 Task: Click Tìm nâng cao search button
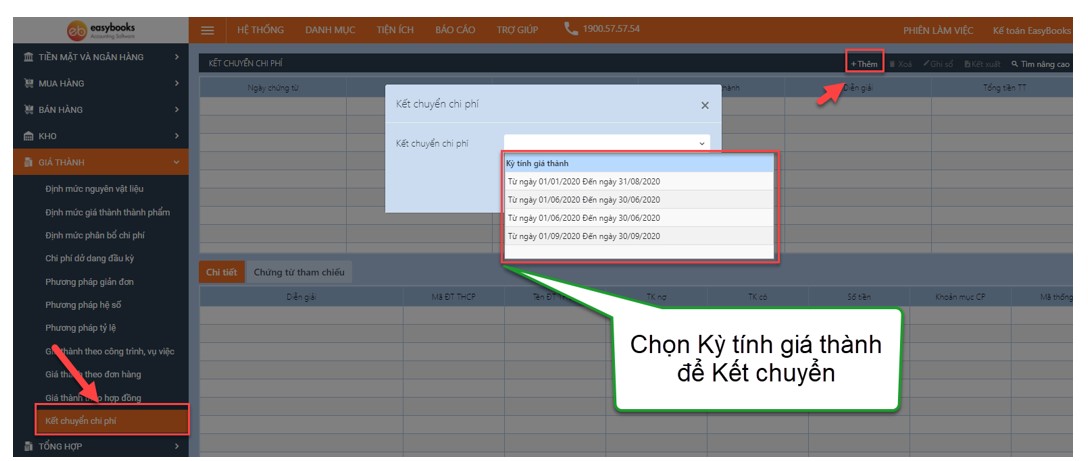point(1041,64)
